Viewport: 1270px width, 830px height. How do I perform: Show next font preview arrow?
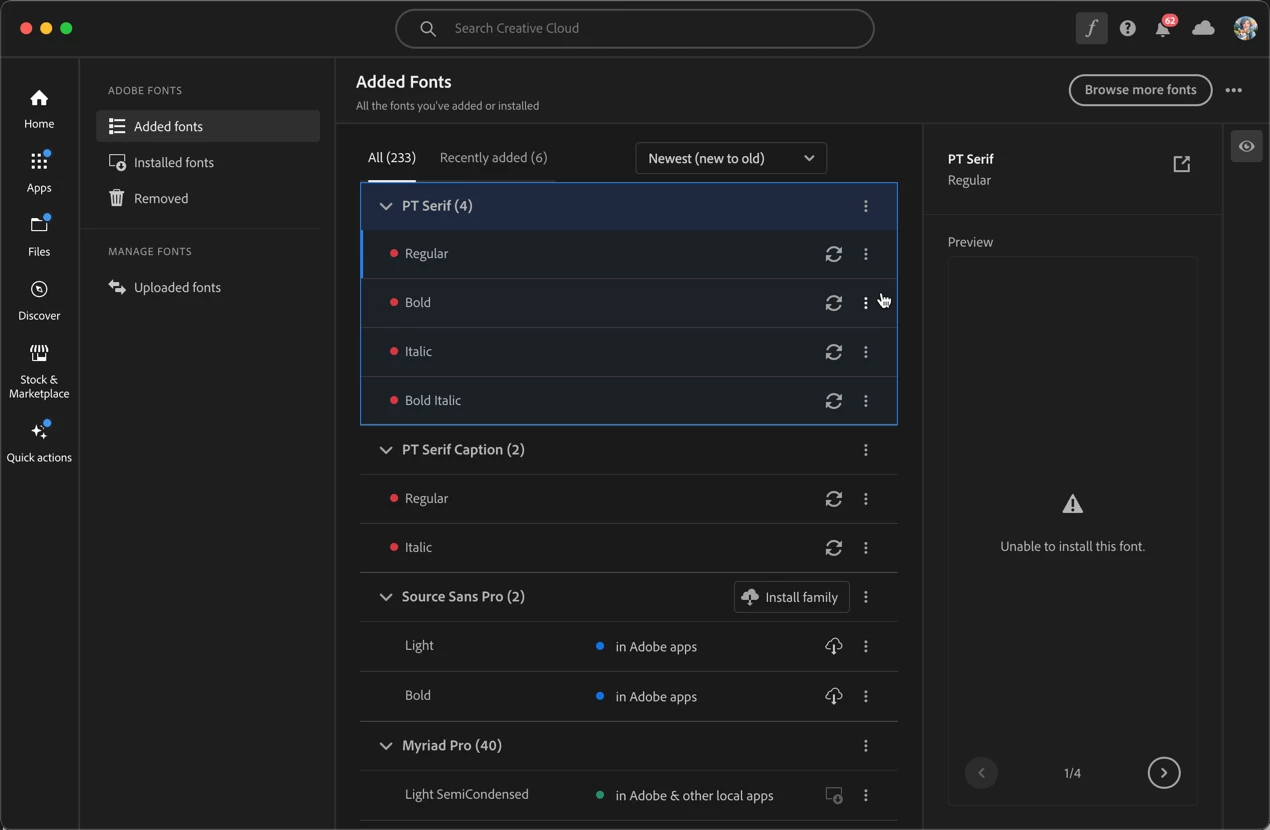pyautogui.click(x=1164, y=773)
